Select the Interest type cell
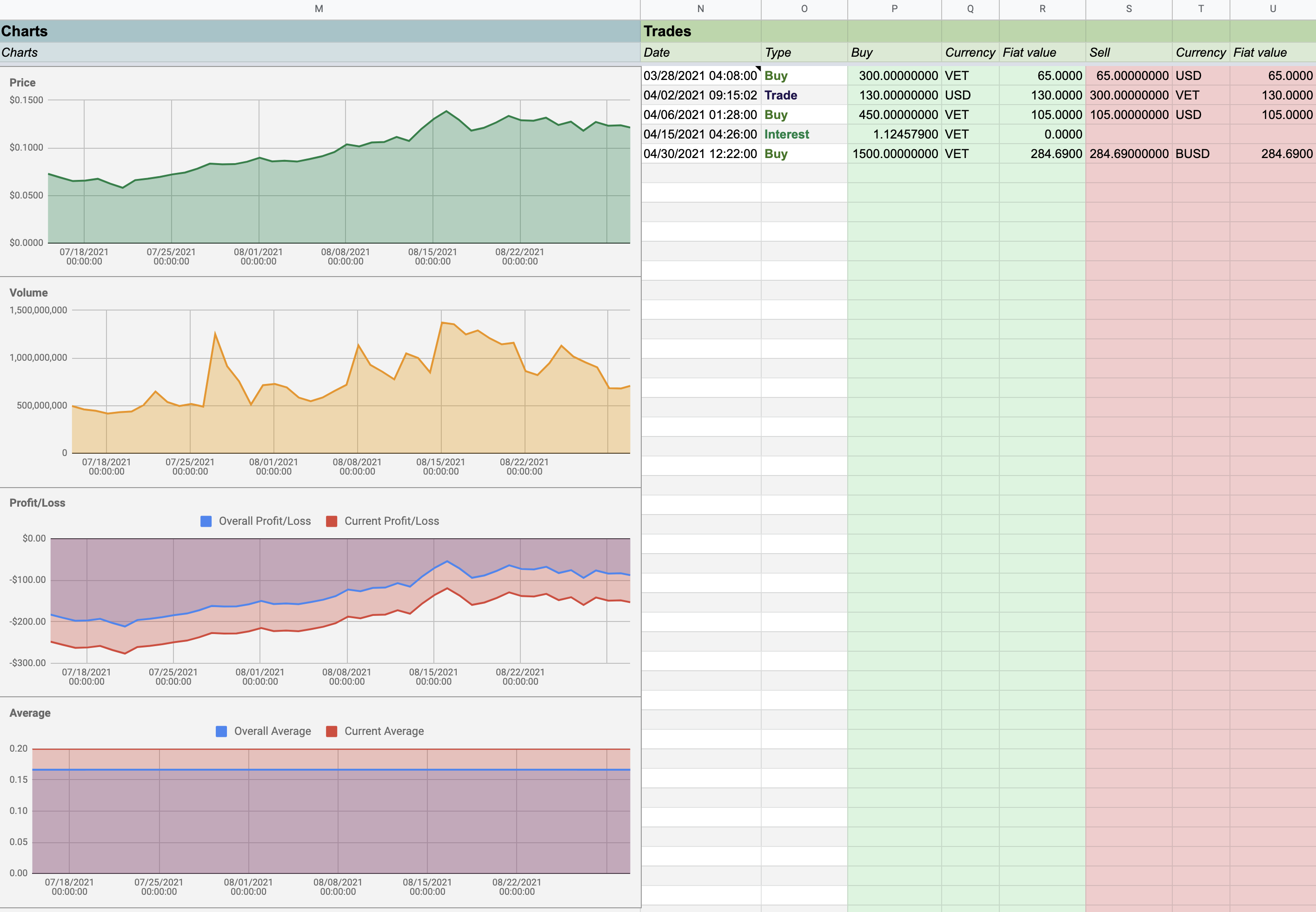 click(x=803, y=134)
